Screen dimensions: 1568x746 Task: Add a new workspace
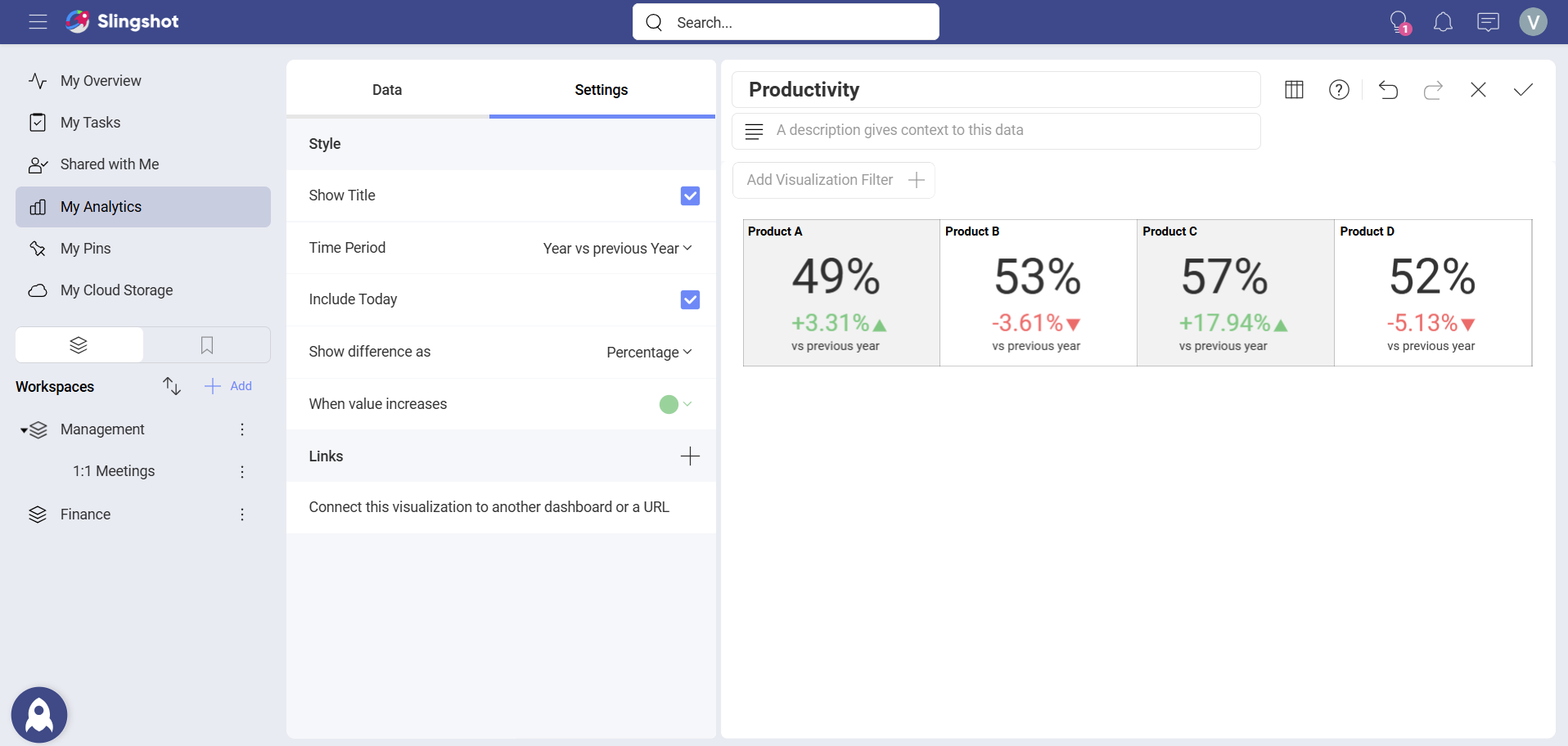click(x=228, y=385)
